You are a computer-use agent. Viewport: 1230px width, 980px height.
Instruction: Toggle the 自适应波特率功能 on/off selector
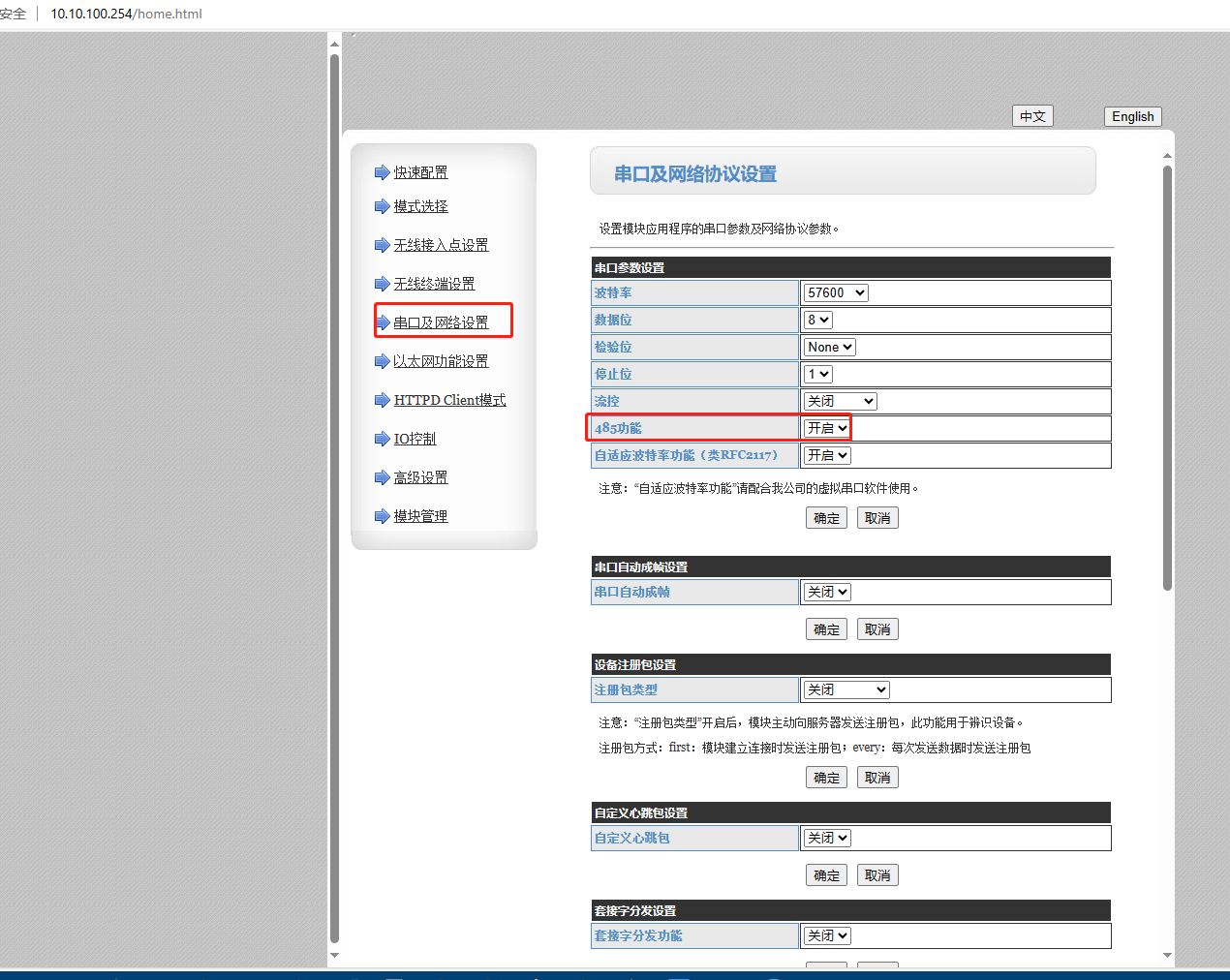827,455
